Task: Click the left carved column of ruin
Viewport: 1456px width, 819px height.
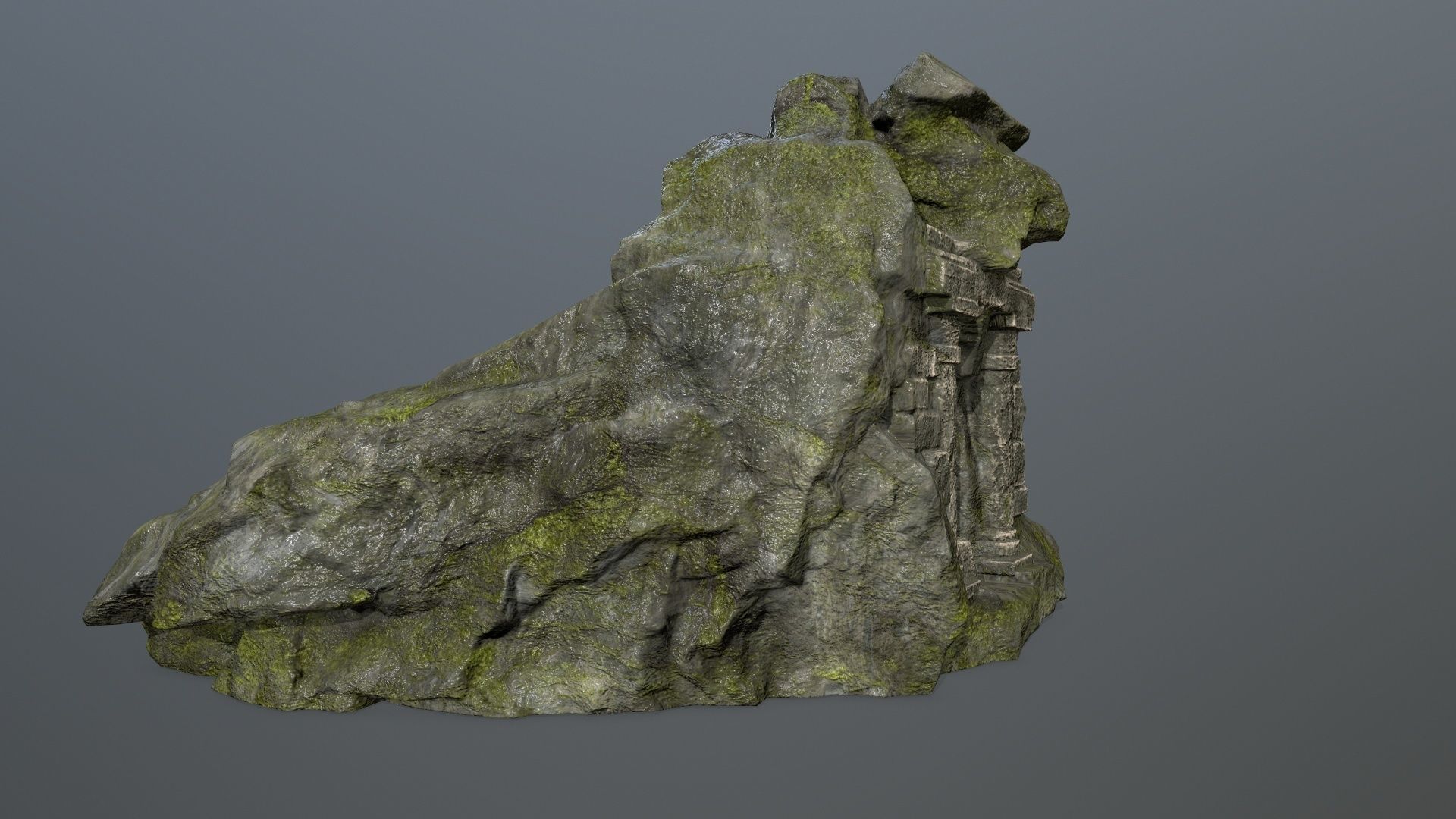Action: click(x=948, y=394)
